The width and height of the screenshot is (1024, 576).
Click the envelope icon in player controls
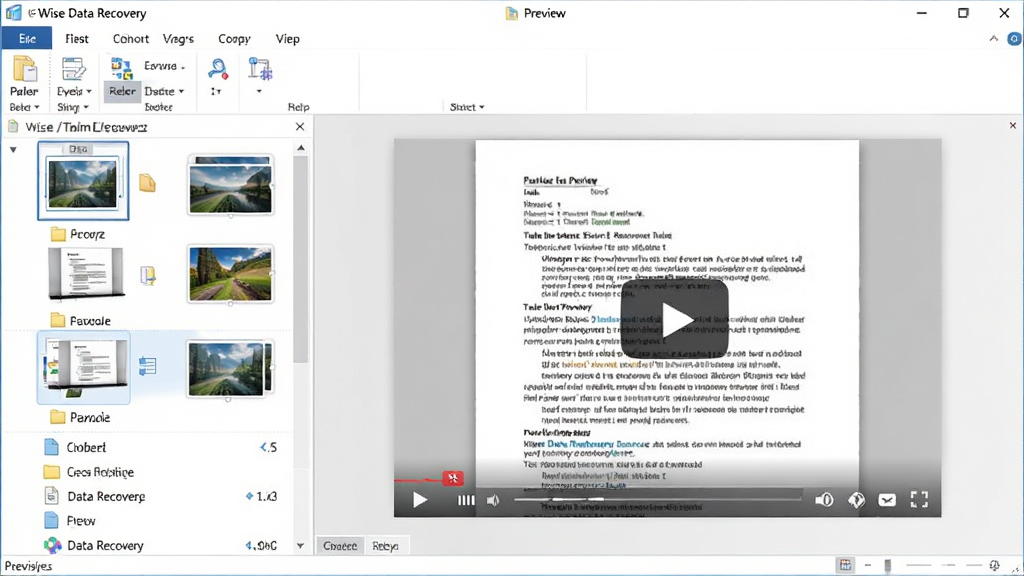point(887,500)
